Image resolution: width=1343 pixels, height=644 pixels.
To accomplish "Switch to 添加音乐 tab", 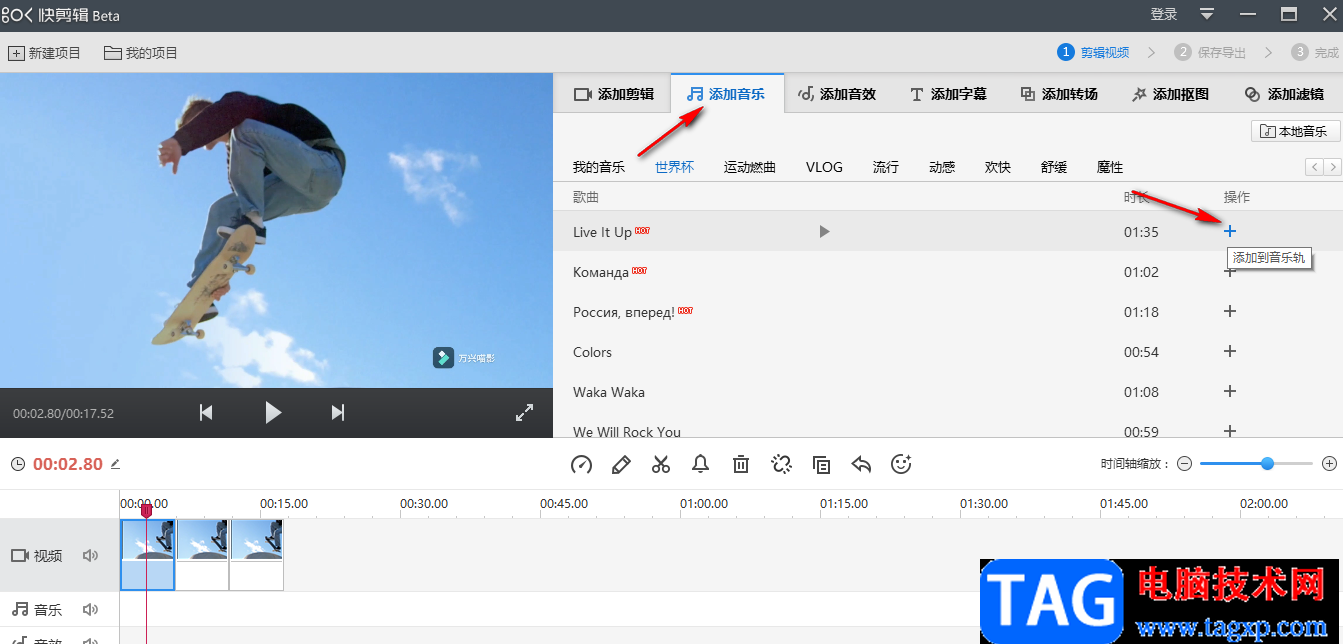I will coord(727,94).
